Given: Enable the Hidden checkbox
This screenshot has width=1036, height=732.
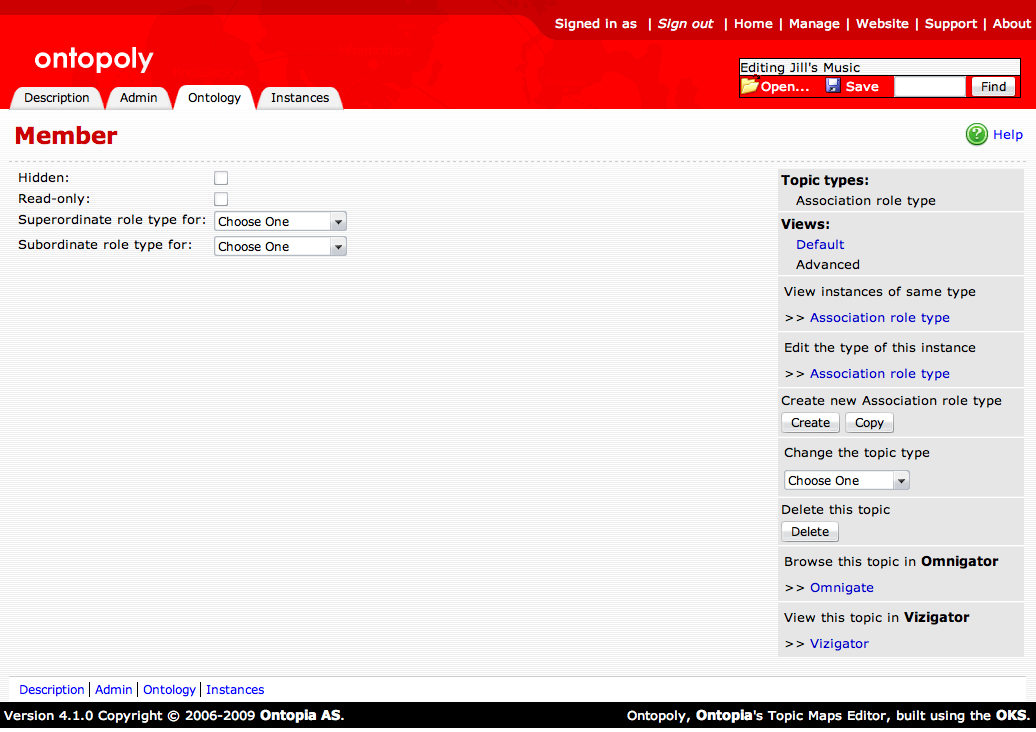Looking at the screenshot, I should coord(221,178).
